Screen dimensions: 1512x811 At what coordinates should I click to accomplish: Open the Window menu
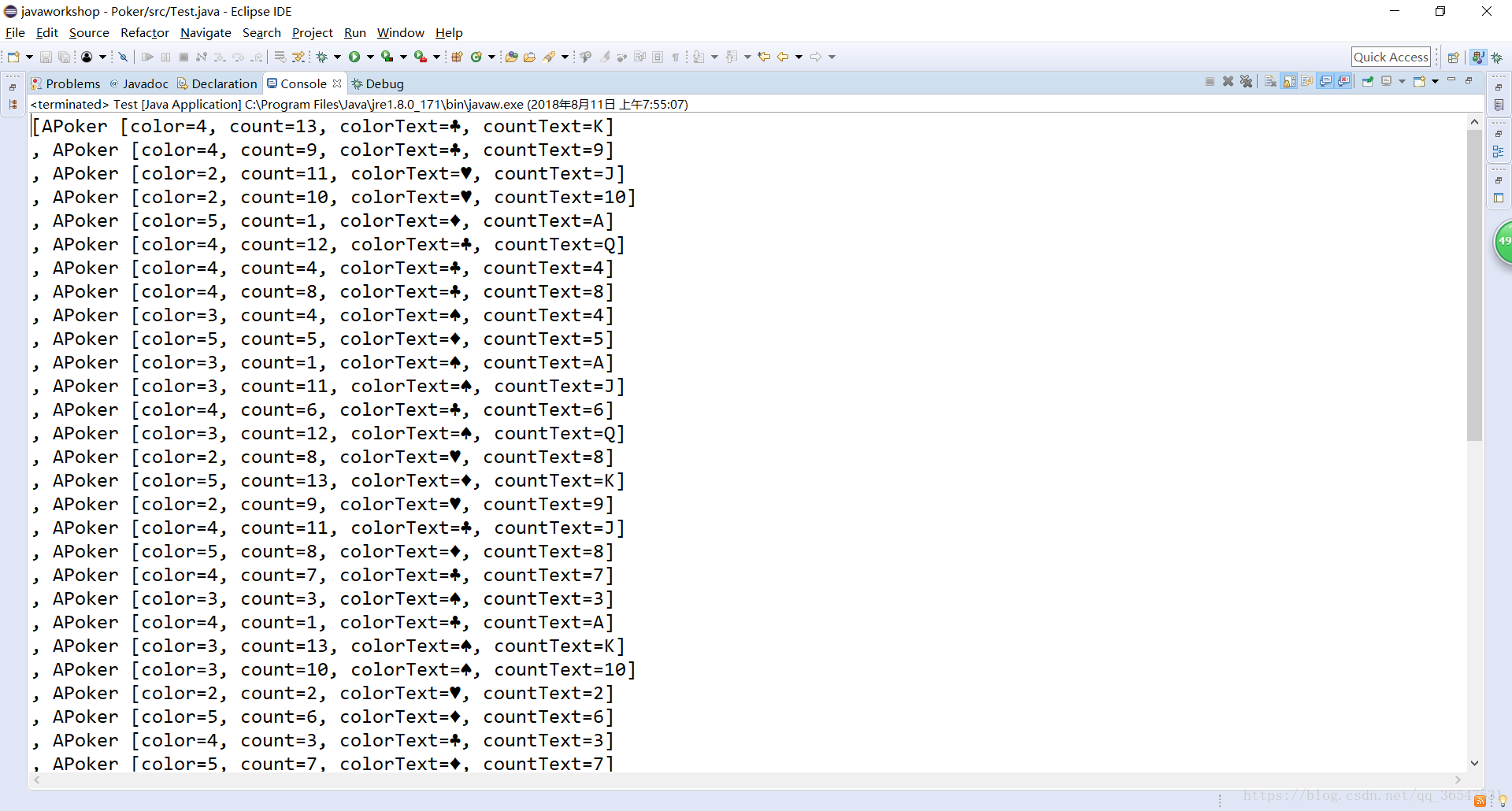(x=401, y=33)
